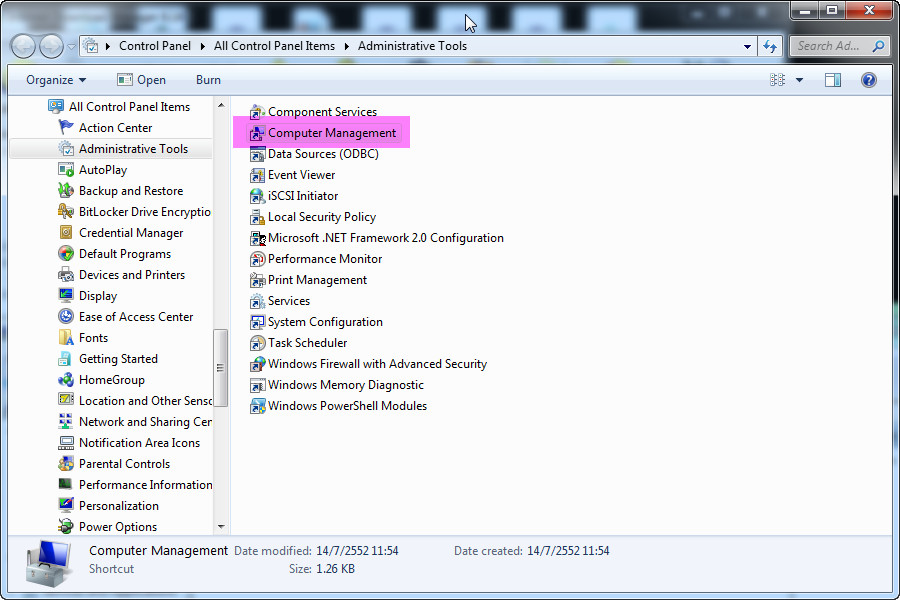Click the Search Administrative Tools box
The height and width of the screenshot is (600, 900).
point(840,47)
